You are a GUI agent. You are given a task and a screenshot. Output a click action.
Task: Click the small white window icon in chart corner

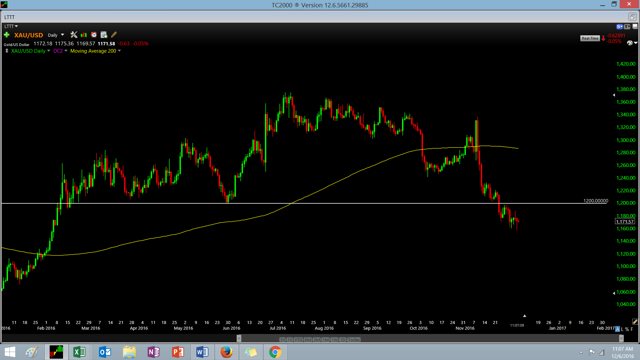click(635, 27)
